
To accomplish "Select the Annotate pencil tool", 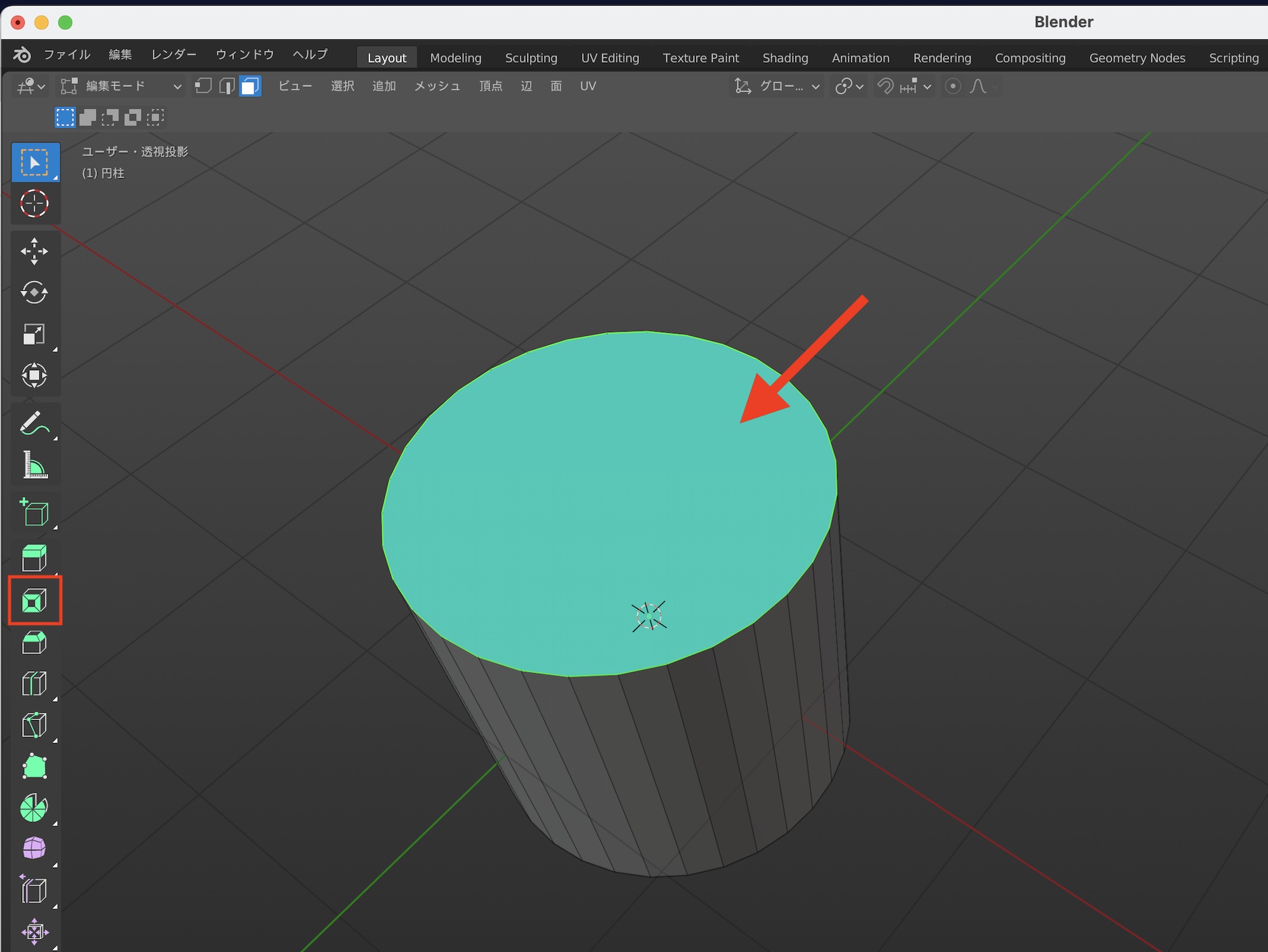I will coord(34,423).
